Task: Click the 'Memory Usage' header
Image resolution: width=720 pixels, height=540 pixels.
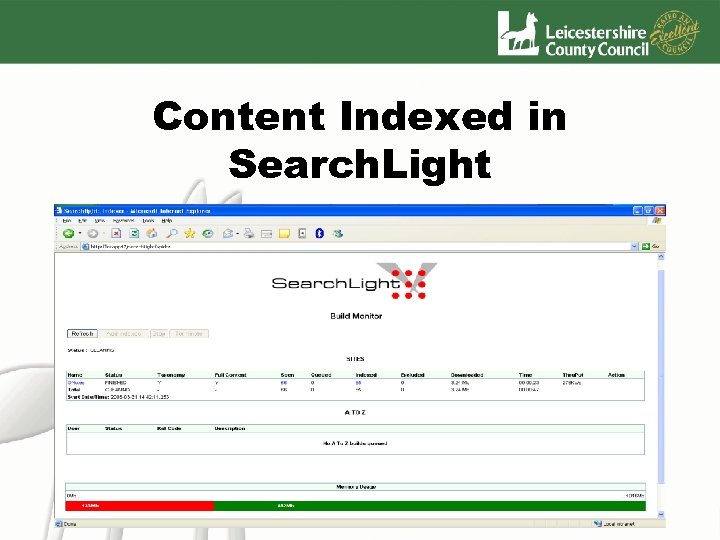Action: [x=356, y=487]
